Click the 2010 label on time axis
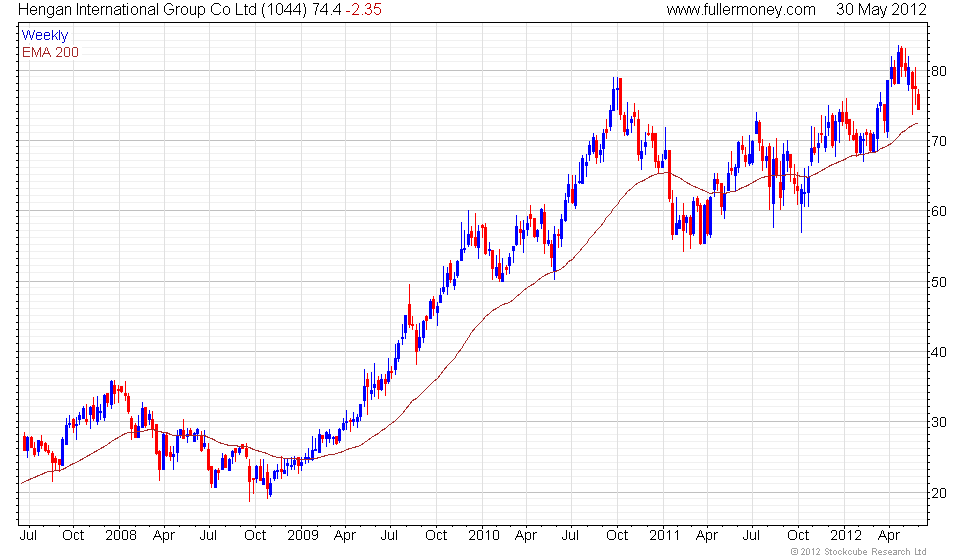 484,536
